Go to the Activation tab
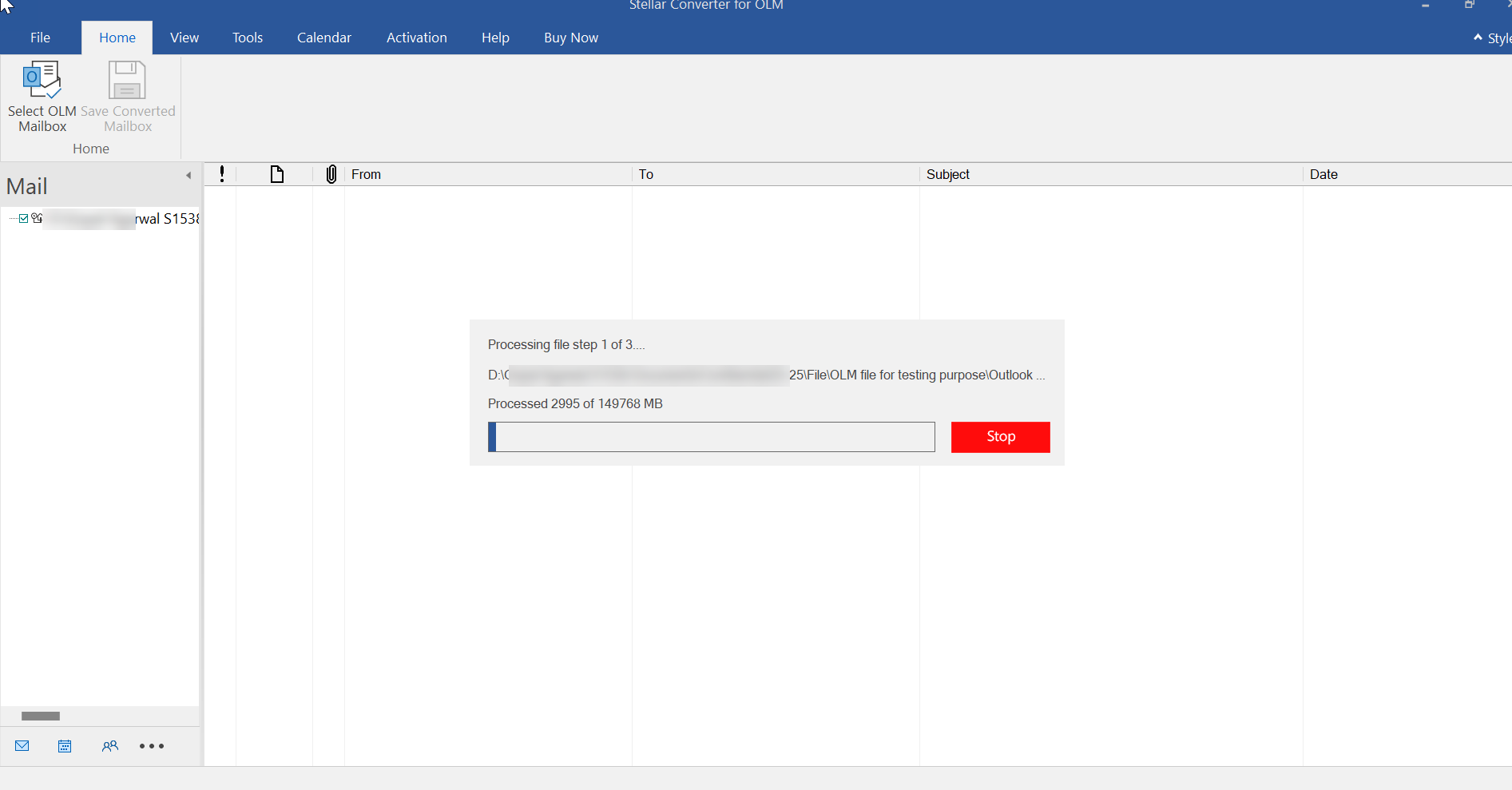This screenshot has height=790, width=1512. pos(417,38)
